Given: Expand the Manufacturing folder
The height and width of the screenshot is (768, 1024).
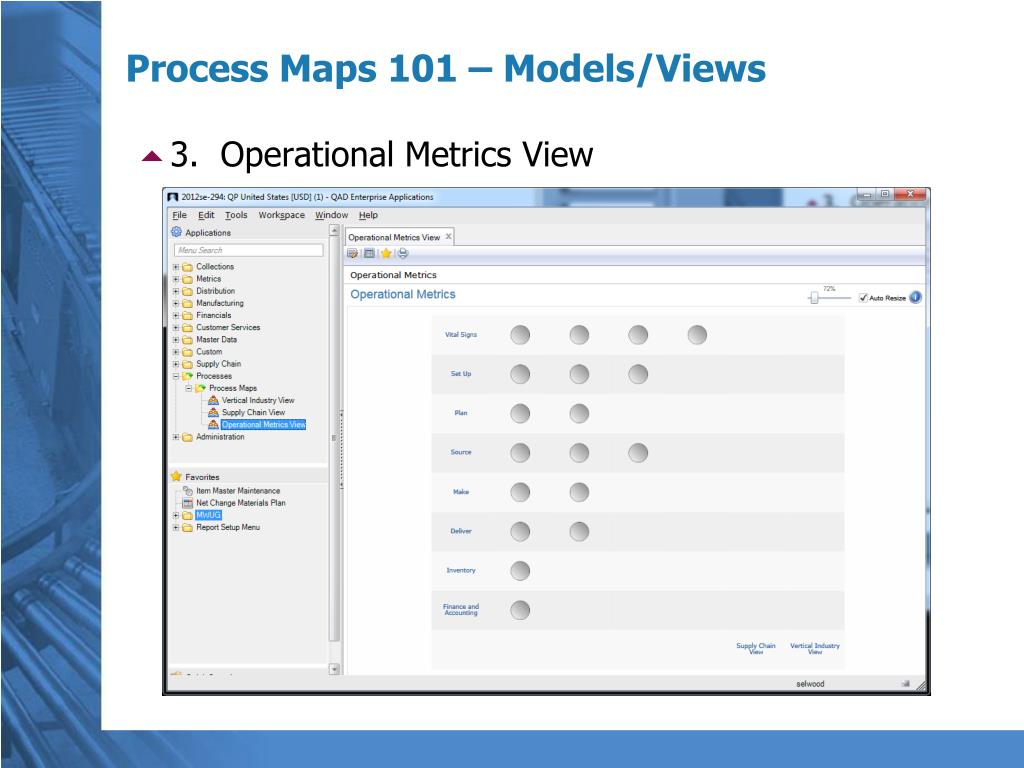Looking at the screenshot, I should tap(176, 303).
